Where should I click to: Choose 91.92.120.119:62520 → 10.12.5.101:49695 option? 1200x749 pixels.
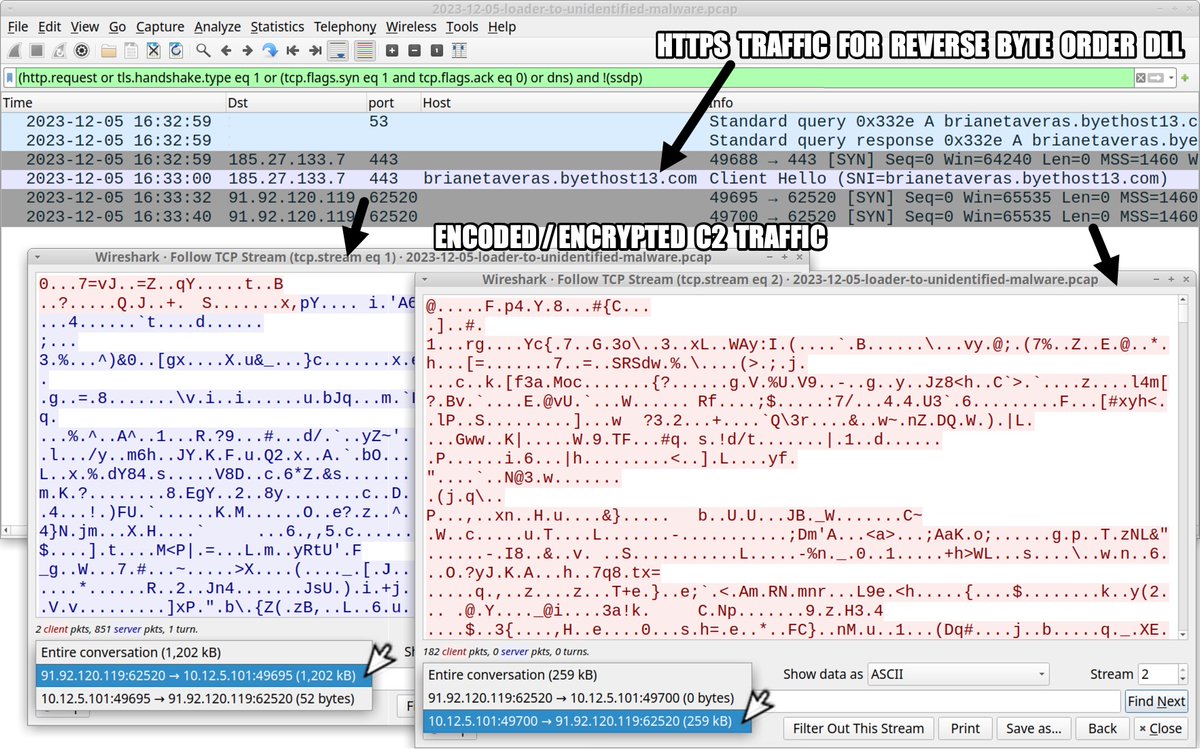coord(203,676)
